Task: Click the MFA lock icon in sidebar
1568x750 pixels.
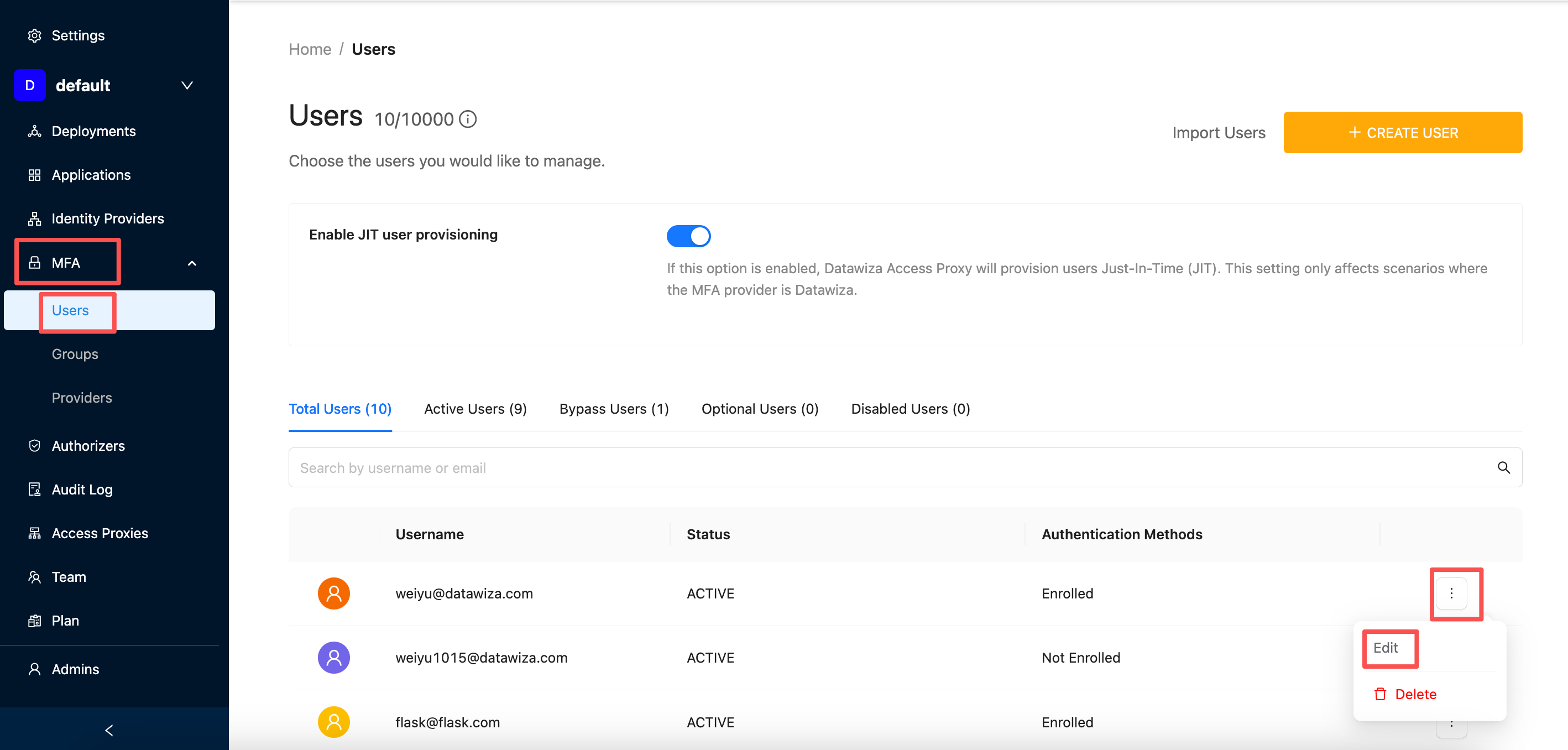Action: [35, 262]
